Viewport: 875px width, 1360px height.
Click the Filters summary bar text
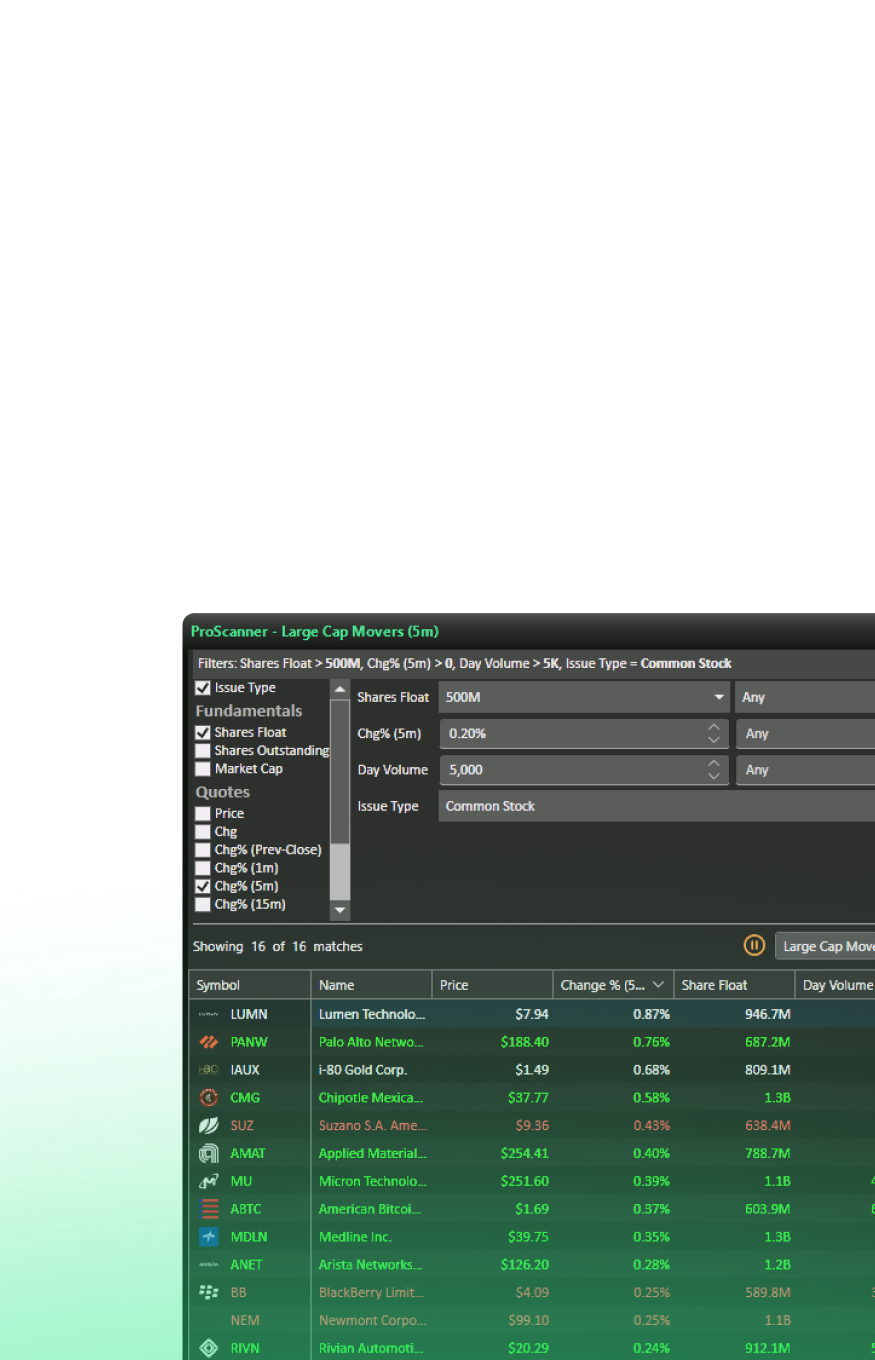click(464, 663)
